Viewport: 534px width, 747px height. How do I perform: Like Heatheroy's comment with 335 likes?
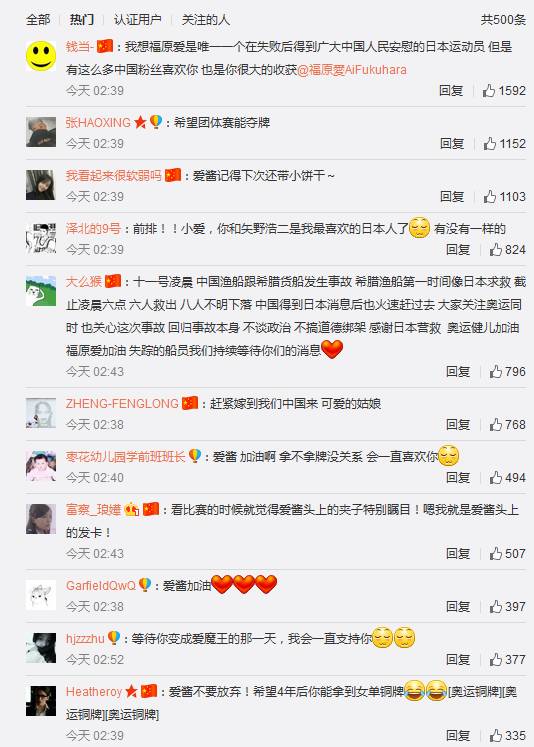point(507,735)
